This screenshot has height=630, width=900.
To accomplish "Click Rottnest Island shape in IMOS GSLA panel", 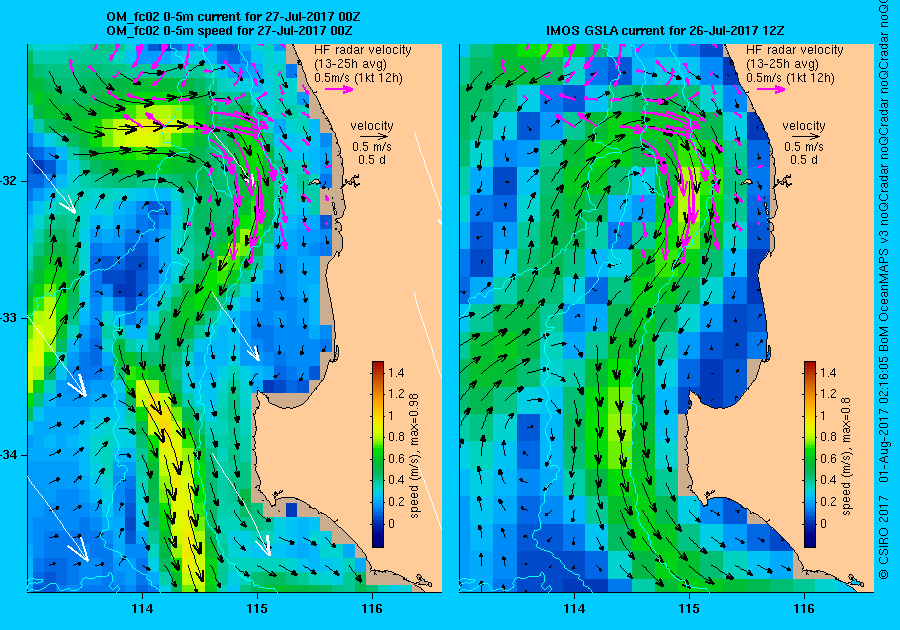I will pos(748,182).
